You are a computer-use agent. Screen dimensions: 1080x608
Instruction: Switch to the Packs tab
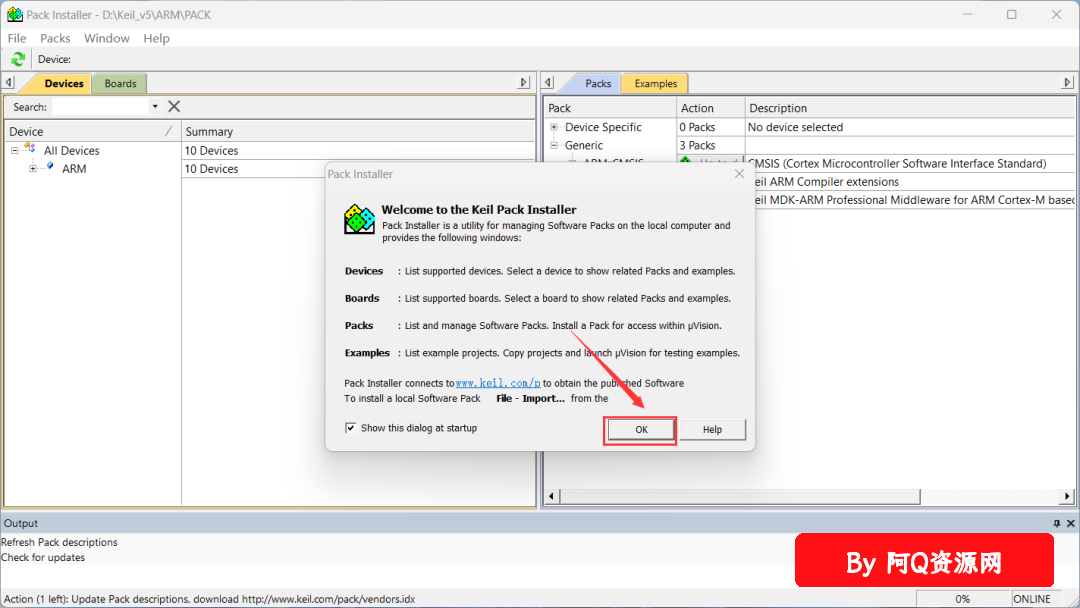[x=598, y=83]
